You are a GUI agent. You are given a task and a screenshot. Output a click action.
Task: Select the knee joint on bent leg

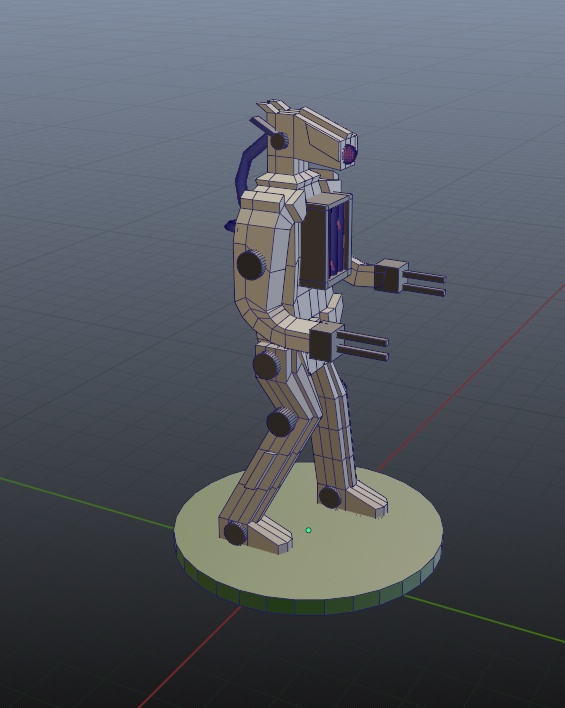280,422
